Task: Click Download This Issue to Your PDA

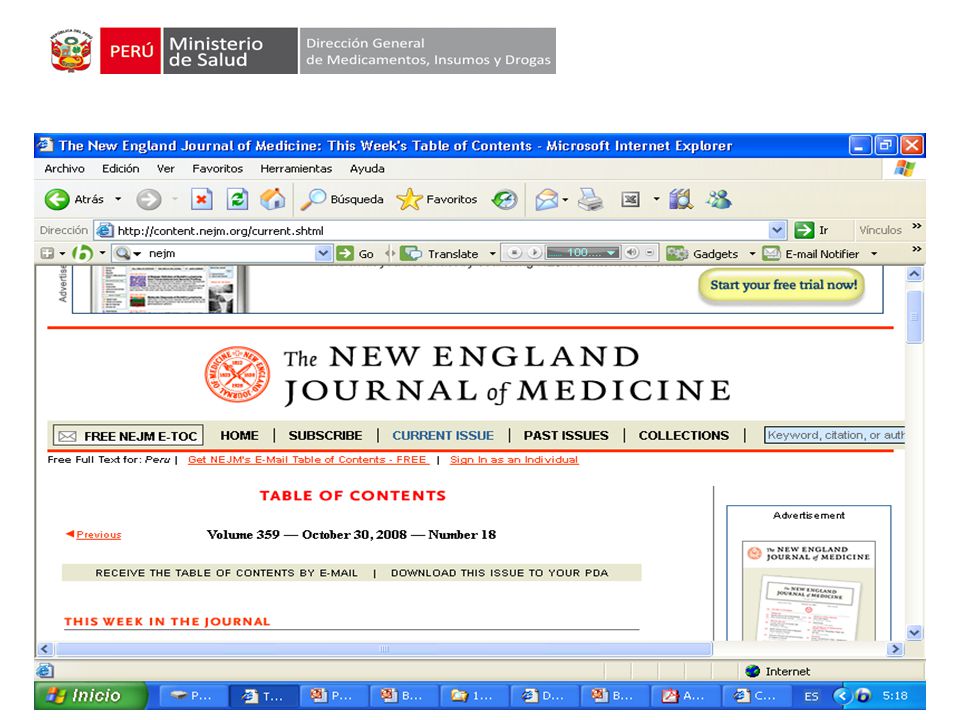Action: pyautogui.click(x=500, y=573)
